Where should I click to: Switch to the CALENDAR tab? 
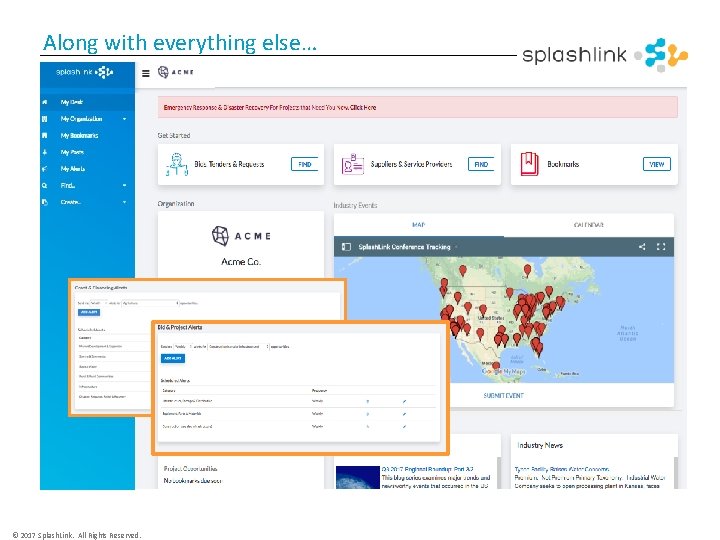tap(589, 225)
